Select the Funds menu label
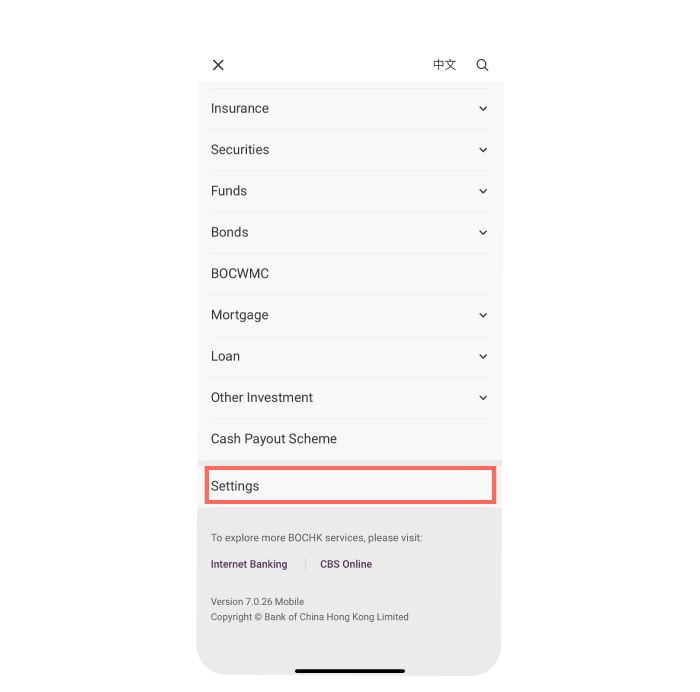 (229, 191)
